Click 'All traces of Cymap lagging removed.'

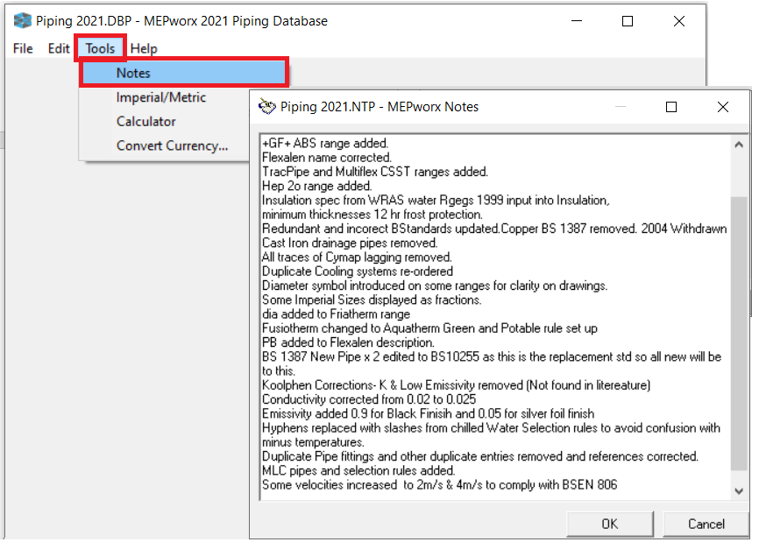click(x=357, y=257)
